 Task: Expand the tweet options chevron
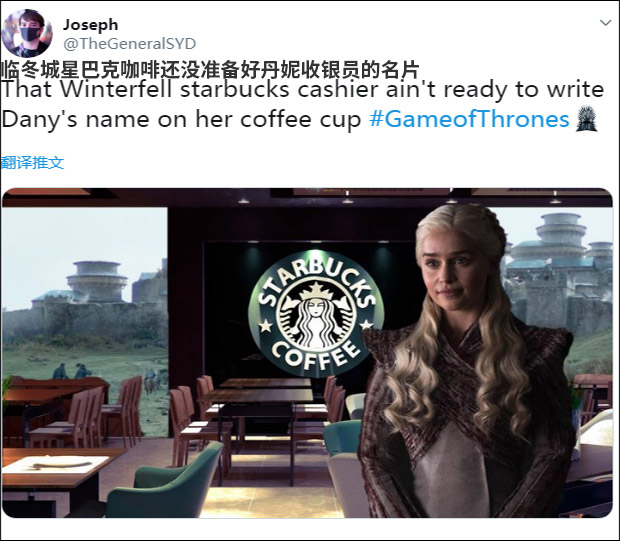click(605, 23)
